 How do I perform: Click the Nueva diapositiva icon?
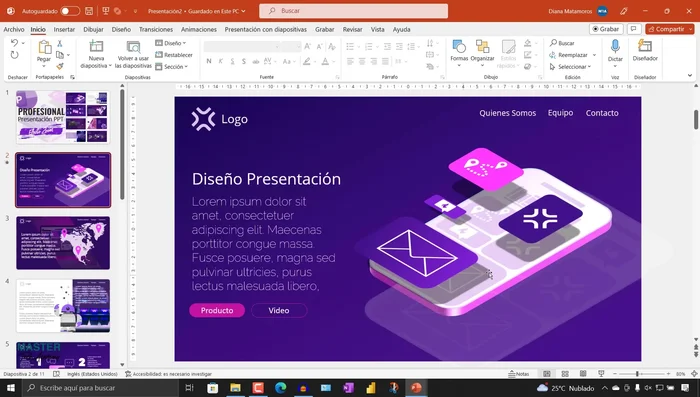(96, 46)
